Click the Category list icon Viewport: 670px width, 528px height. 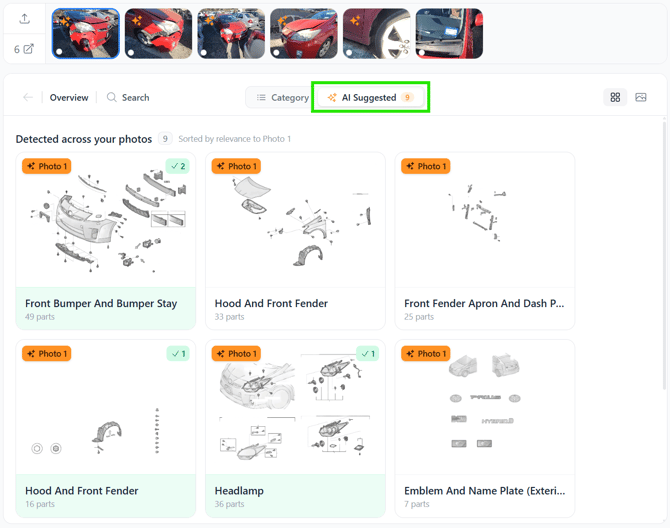tap(261, 97)
